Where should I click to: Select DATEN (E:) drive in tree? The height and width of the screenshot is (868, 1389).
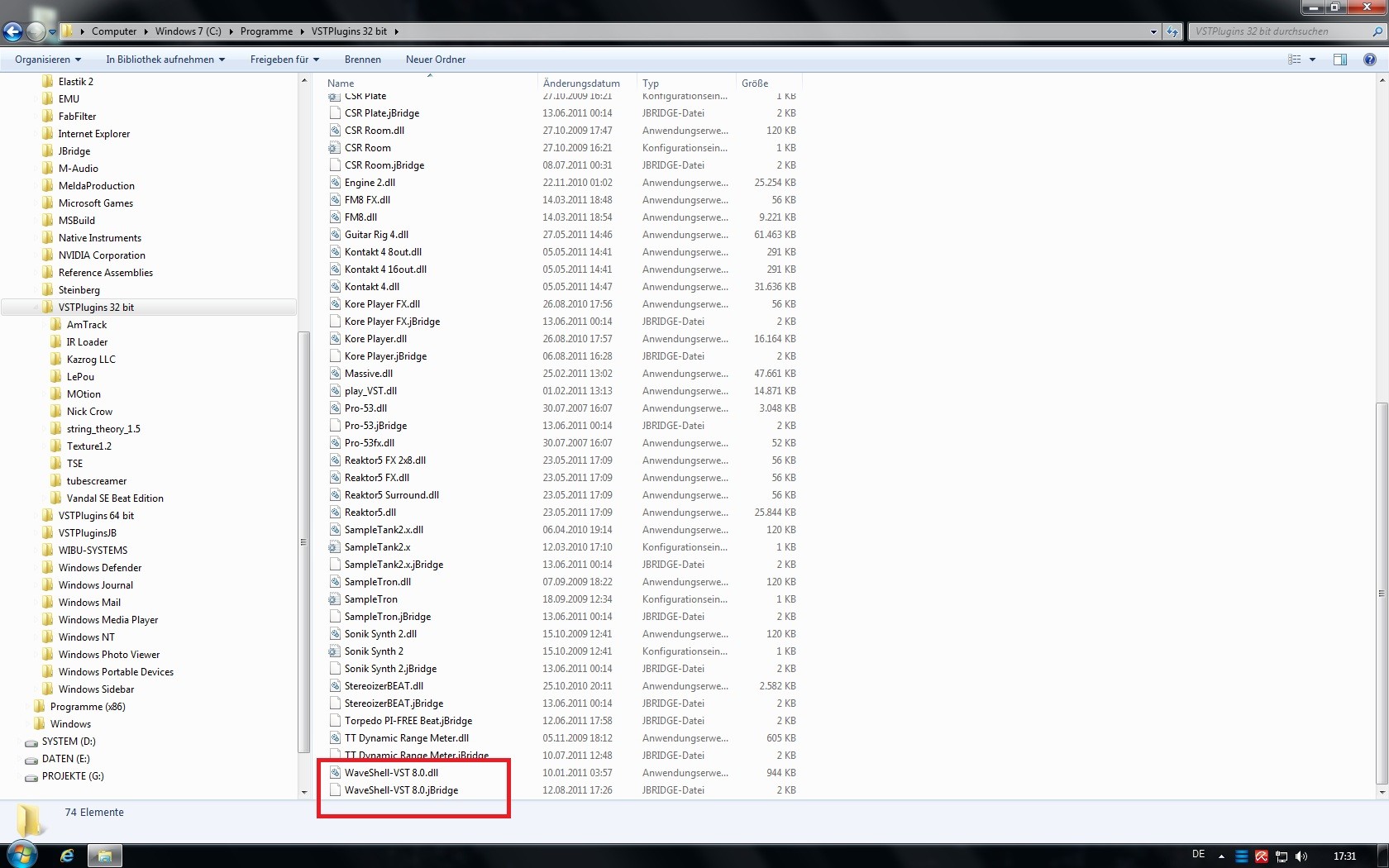[x=66, y=759]
